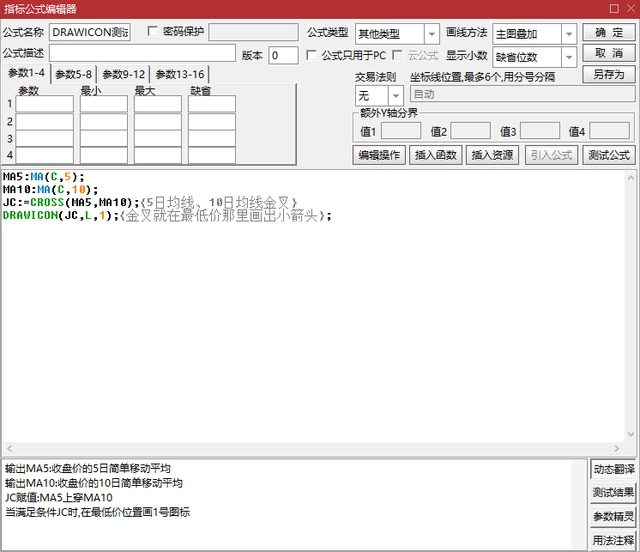The image size is (640, 552).
Task: Toggle the 云公式 checkbox
Action: coord(397,55)
